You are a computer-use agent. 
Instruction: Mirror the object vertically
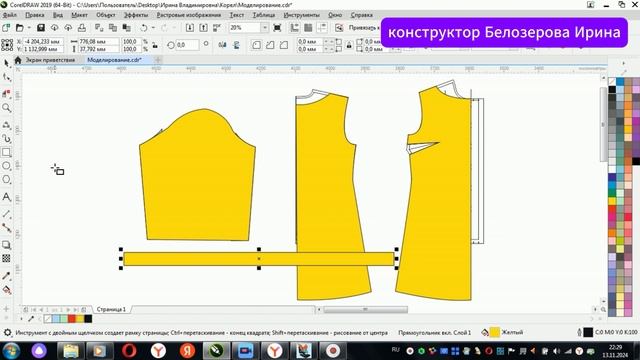[x=236, y=45]
